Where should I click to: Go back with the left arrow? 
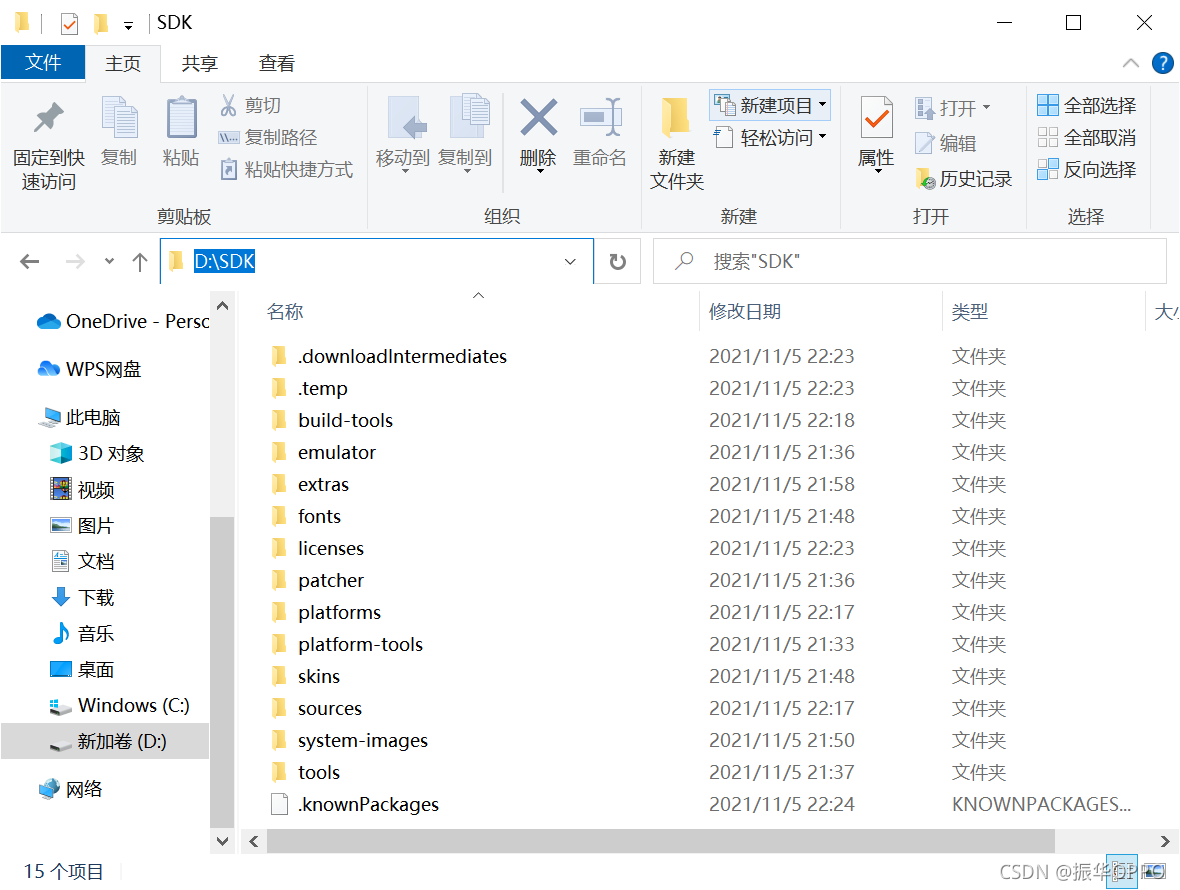click(29, 262)
